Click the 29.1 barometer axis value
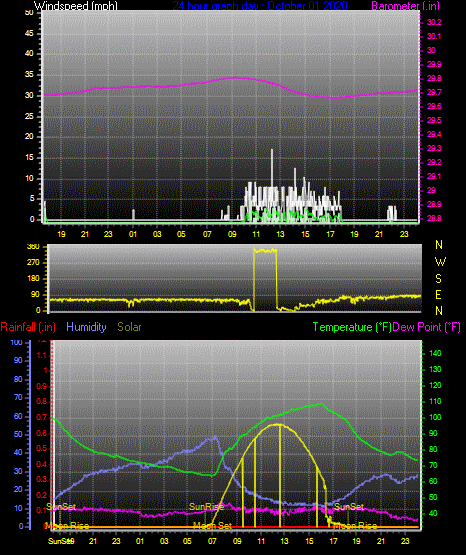The height and width of the screenshot is (555, 466). 434,176
